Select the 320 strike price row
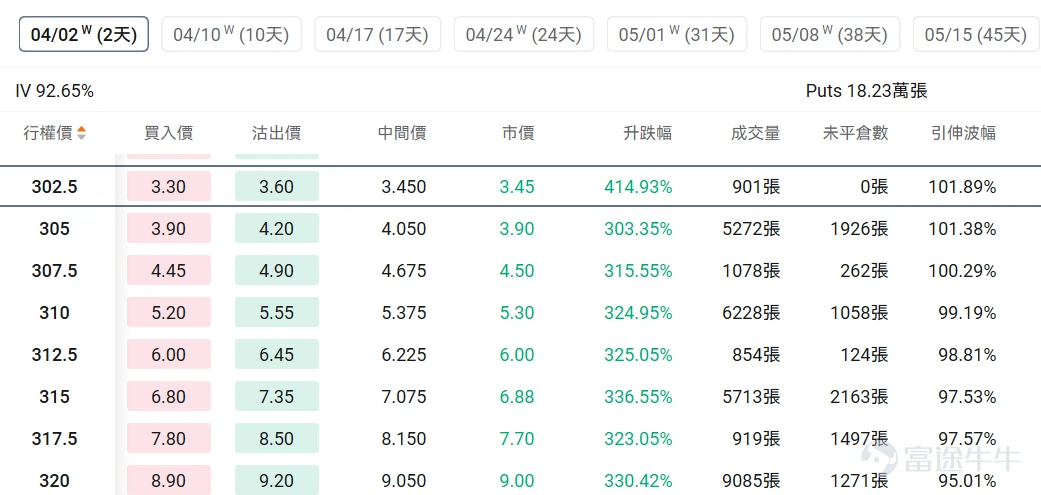 coord(520,478)
